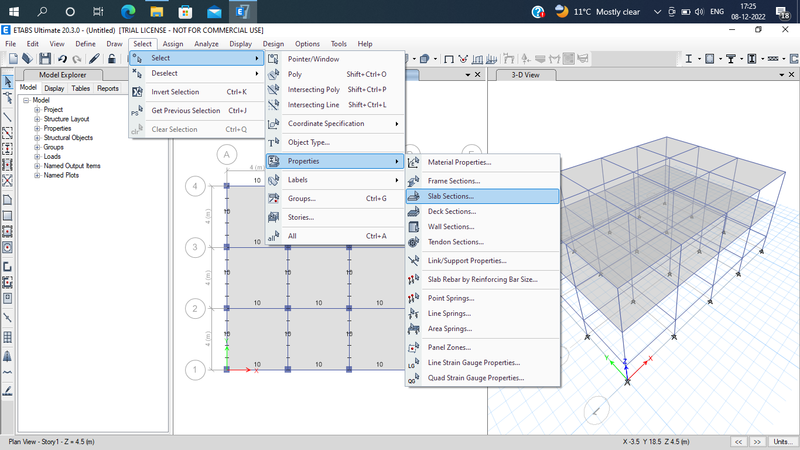Expand the Structure Layout tree node
This screenshot has height=450, width=800.
tap(37, 119)
